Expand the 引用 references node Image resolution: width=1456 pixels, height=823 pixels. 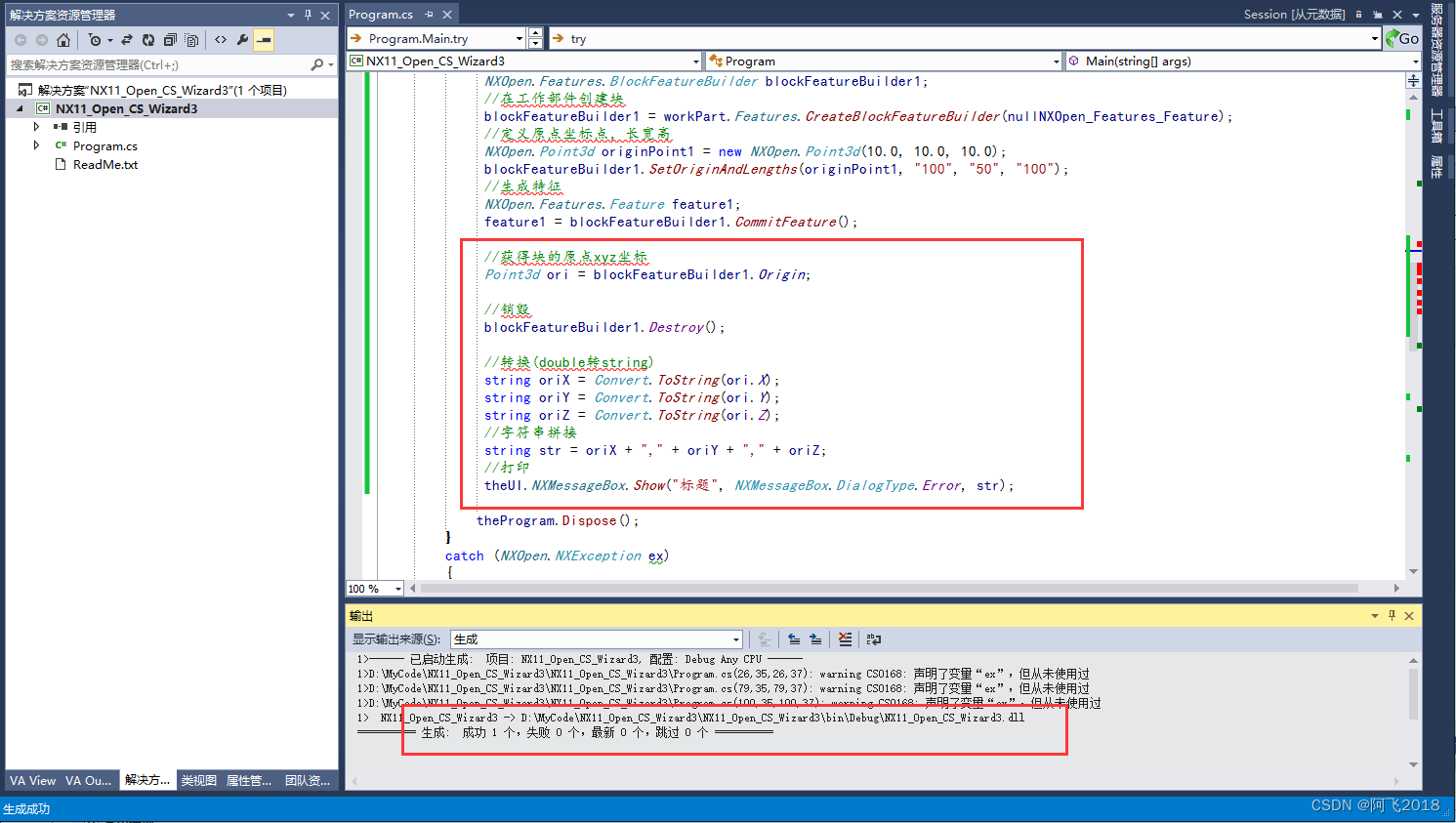(x=37, y=127)
